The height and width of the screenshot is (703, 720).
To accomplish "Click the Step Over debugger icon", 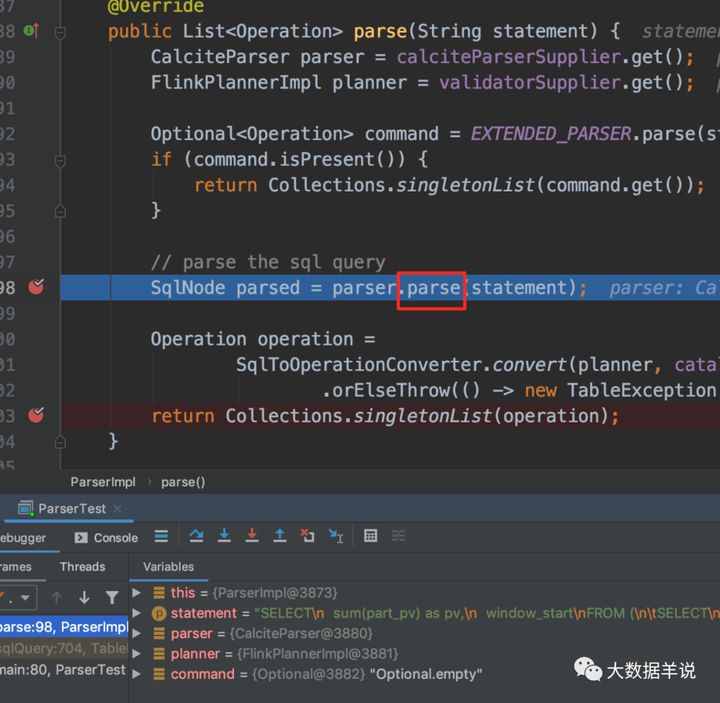I will (196, 536).
